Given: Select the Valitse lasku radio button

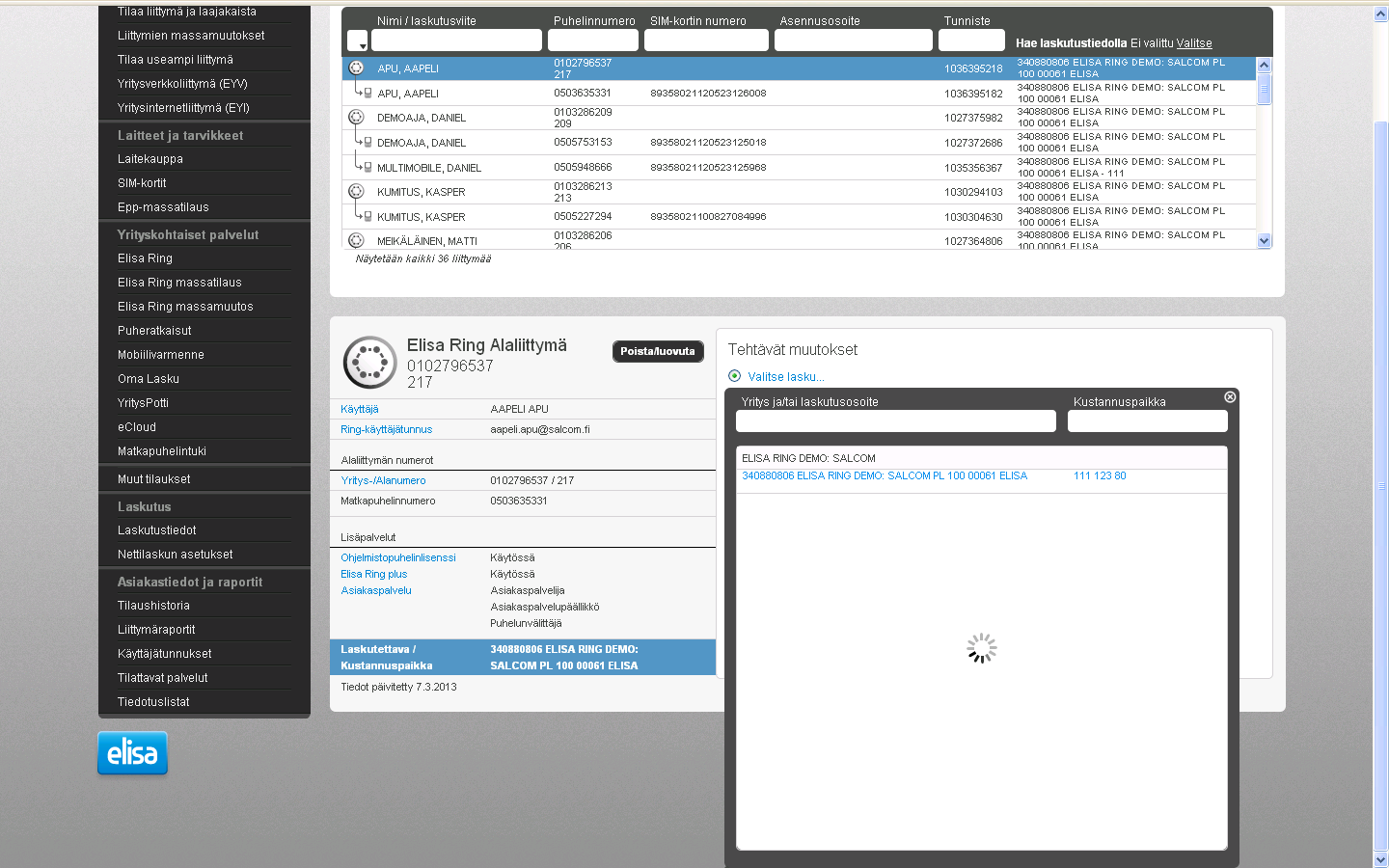Looking at the screenshot, I should pyautogui.click(x=735, y=376).
